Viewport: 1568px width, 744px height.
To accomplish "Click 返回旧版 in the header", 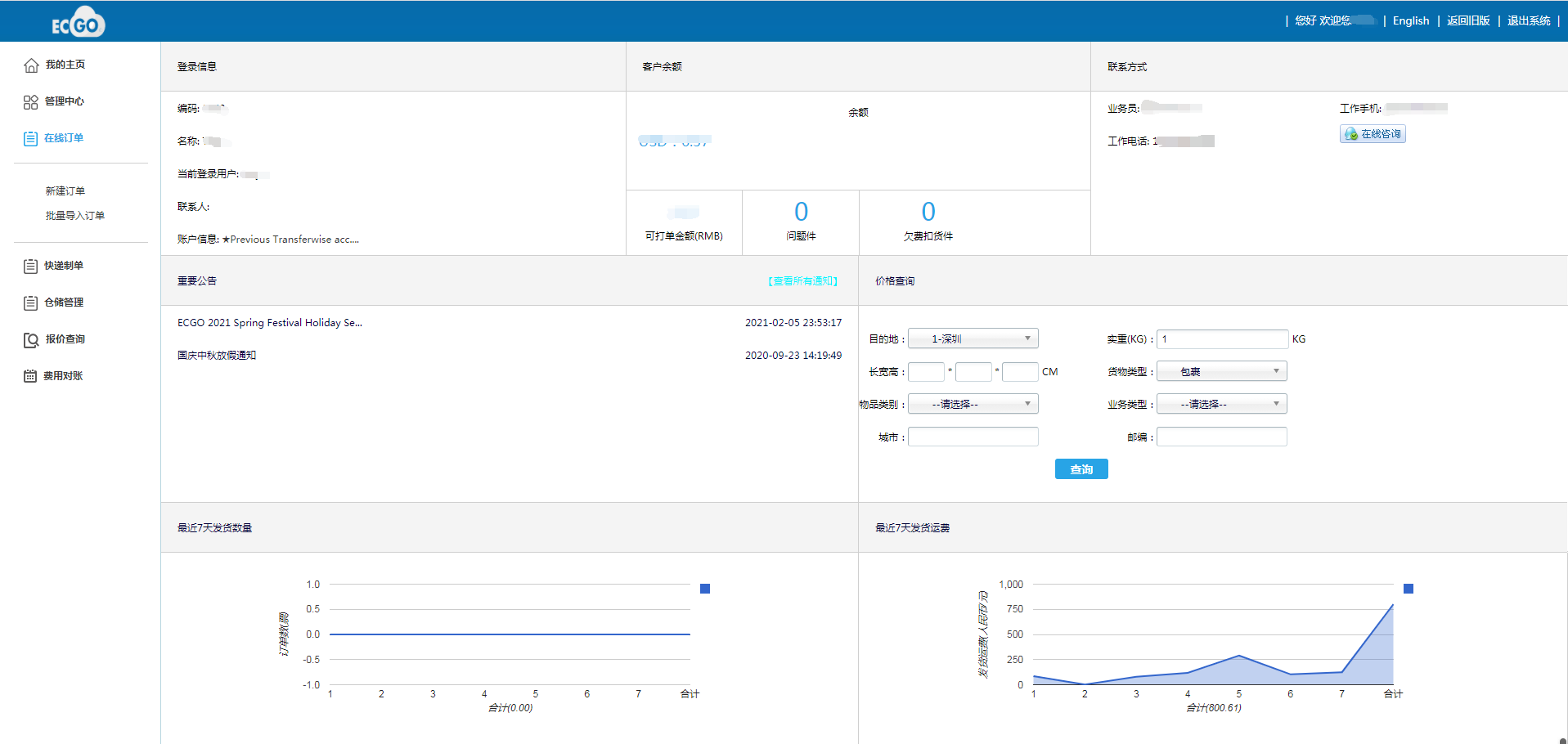I will [1468, 20].
